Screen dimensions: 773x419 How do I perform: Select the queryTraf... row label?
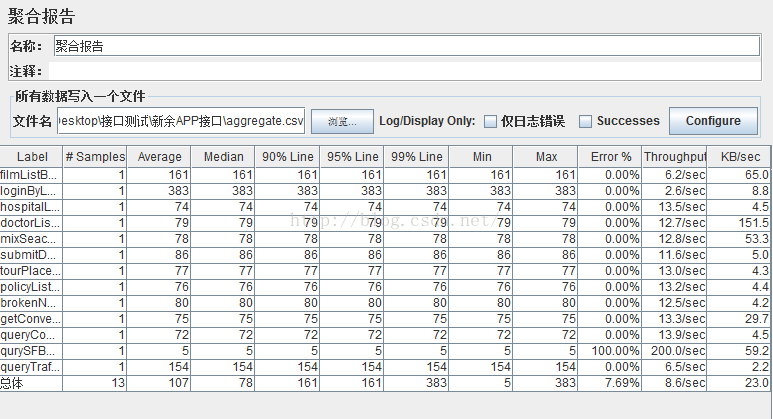click(31, 367)
